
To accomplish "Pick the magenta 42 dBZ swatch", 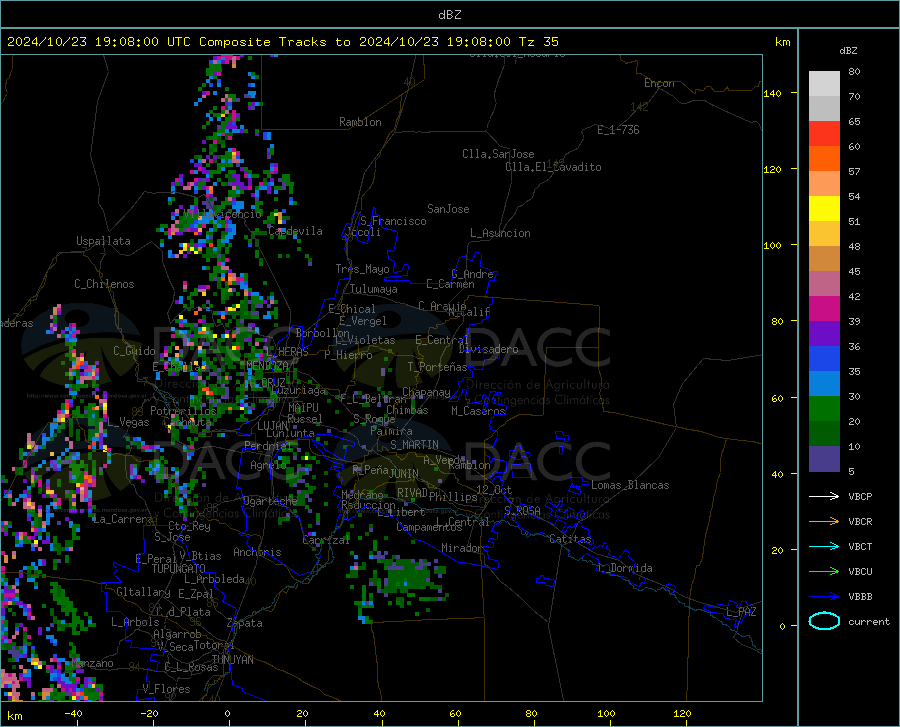I will click(x=824, y=309).
